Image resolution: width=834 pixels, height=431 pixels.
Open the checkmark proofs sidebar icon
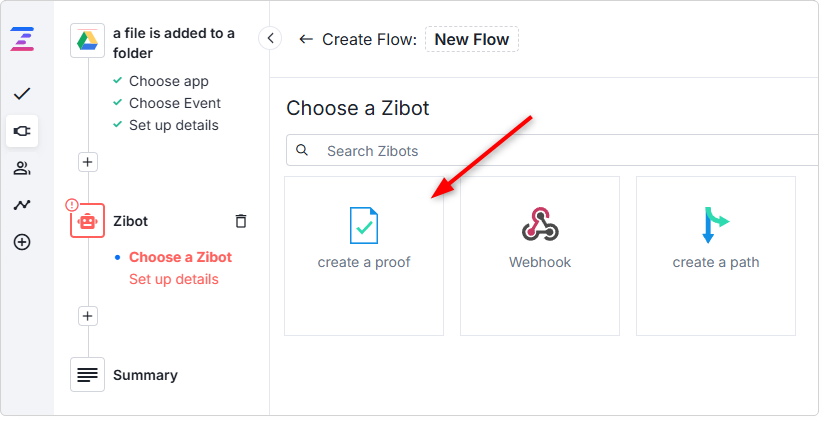click(x=22, y=94)
